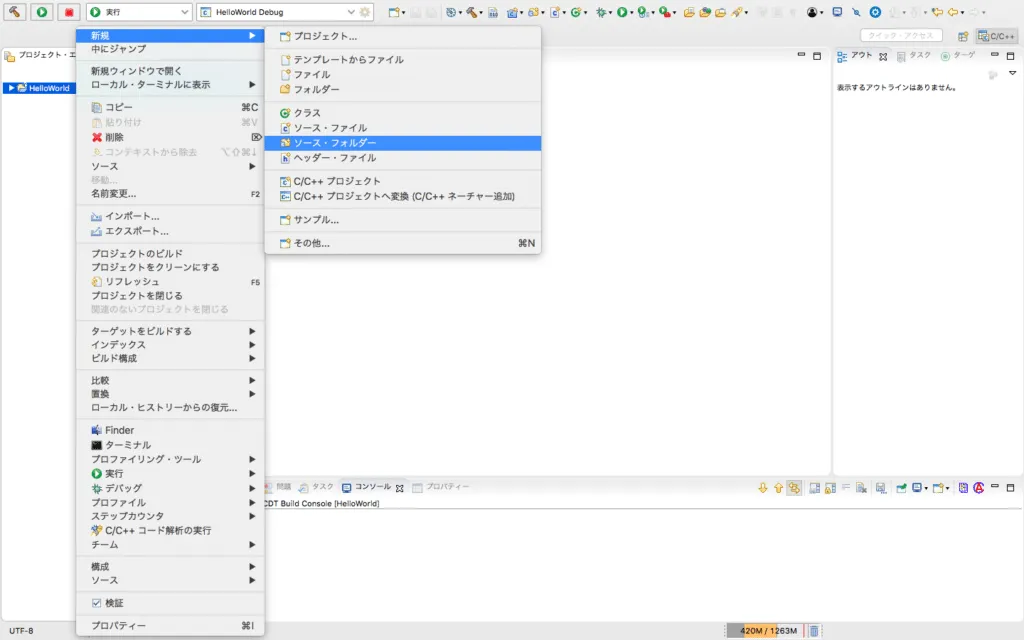Click console Show previous error up arrow
This screenshot has height=640, width=1024.
[778, 488]
